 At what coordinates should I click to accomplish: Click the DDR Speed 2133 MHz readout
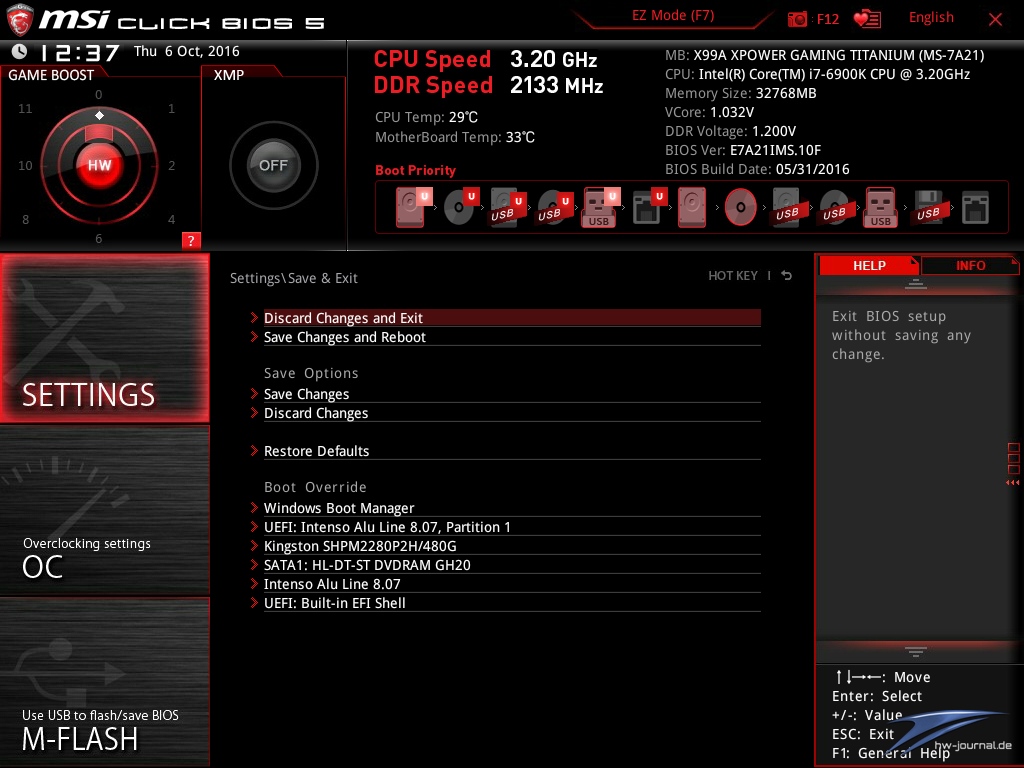tap(488, 85)
